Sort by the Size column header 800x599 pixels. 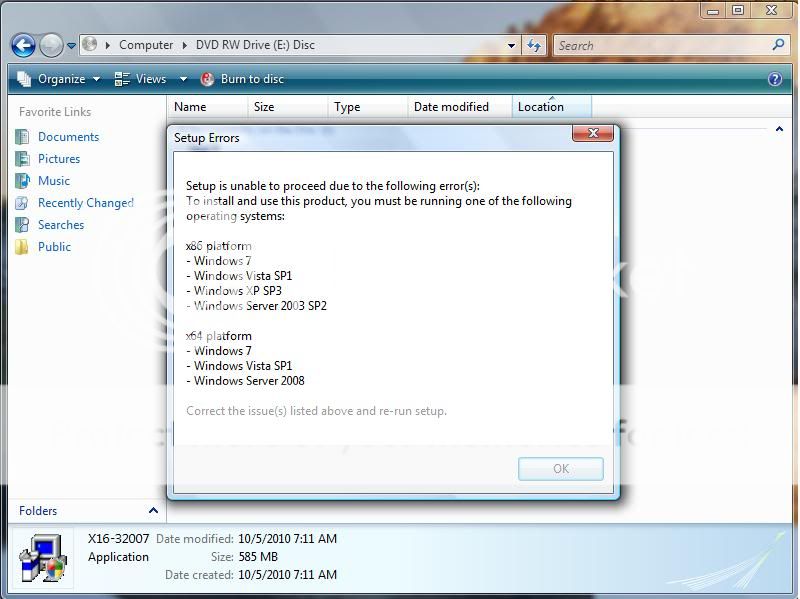click(x=287, y=107)
